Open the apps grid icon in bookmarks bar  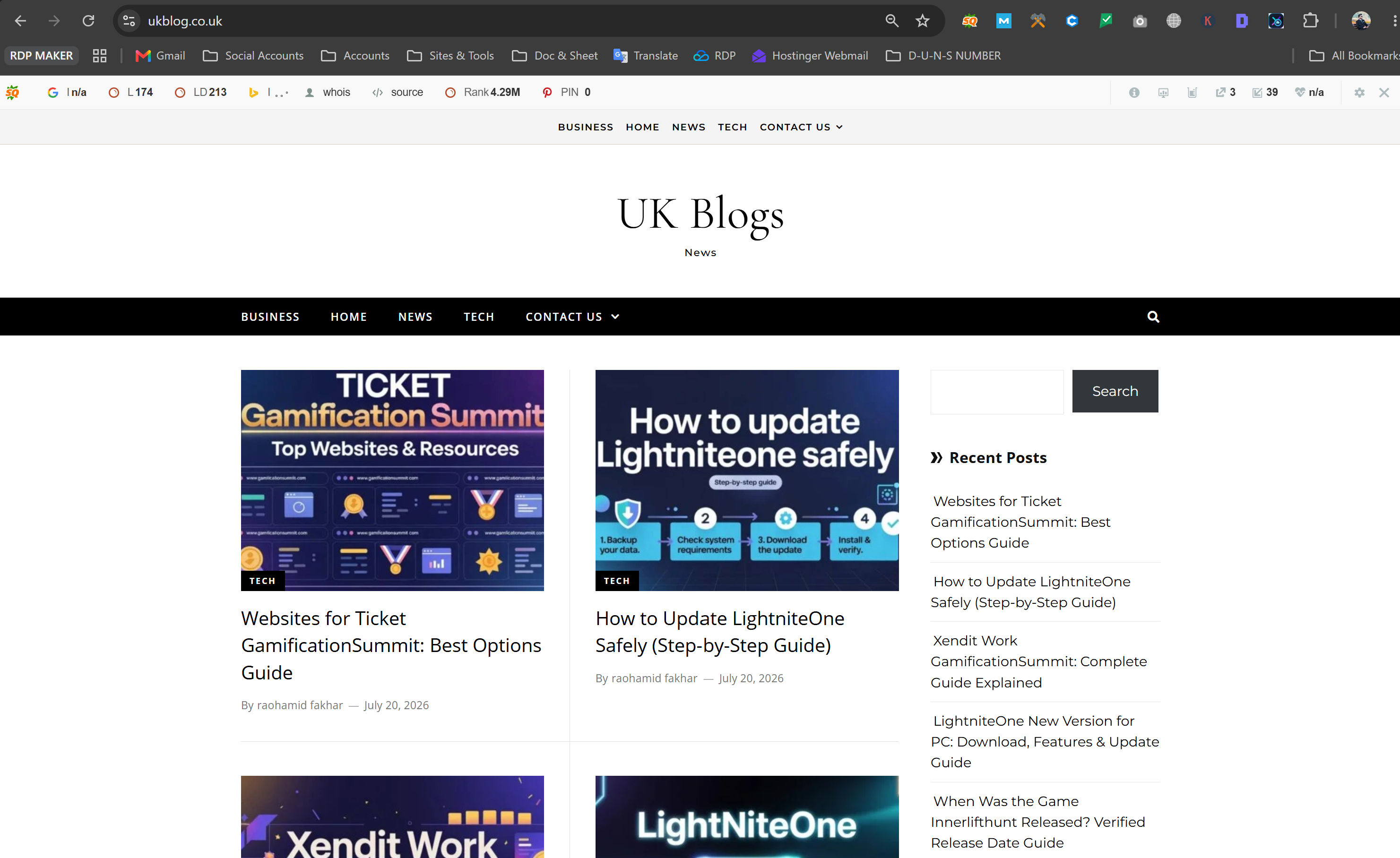coord(99,56)
